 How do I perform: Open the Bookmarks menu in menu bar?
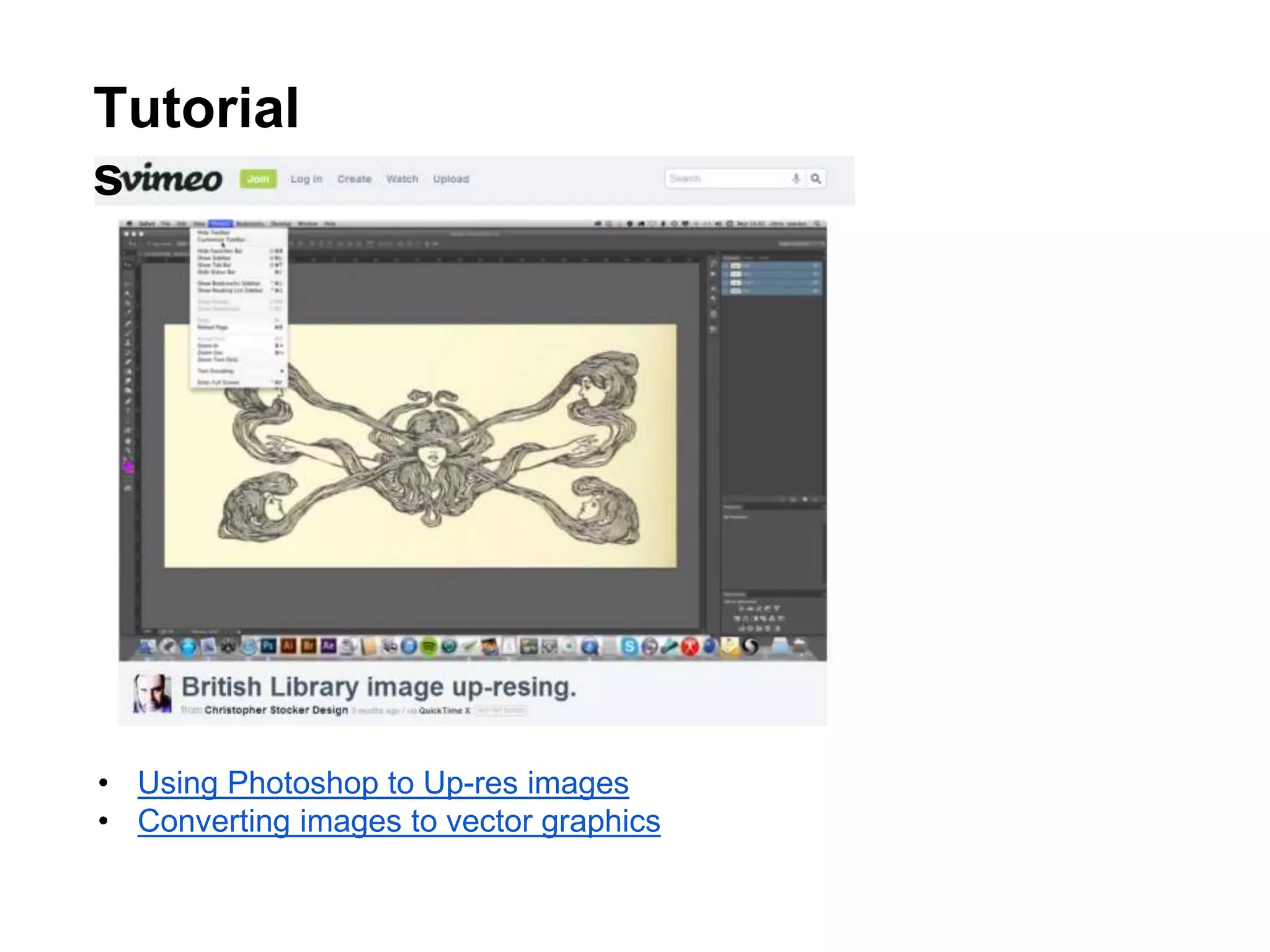click(x=251, y=224)
